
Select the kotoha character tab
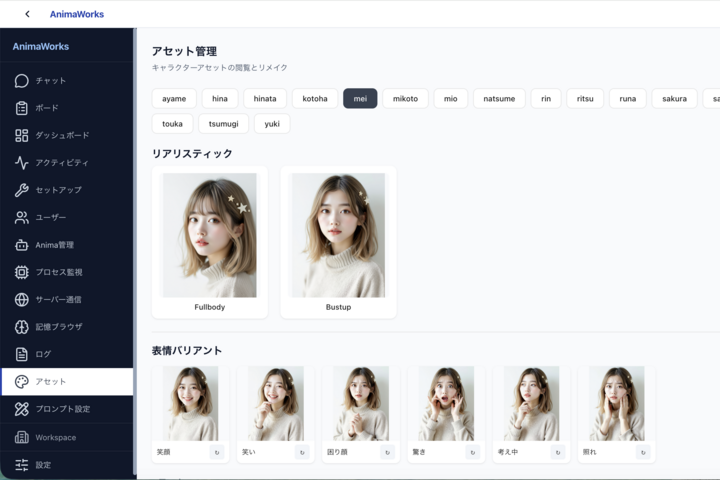pyautogui.click(x=315, y=98)
